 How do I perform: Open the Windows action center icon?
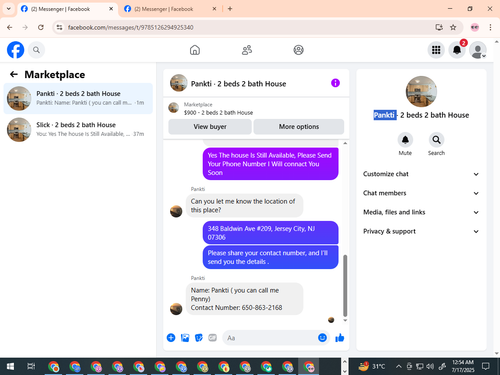pos(486,366)
